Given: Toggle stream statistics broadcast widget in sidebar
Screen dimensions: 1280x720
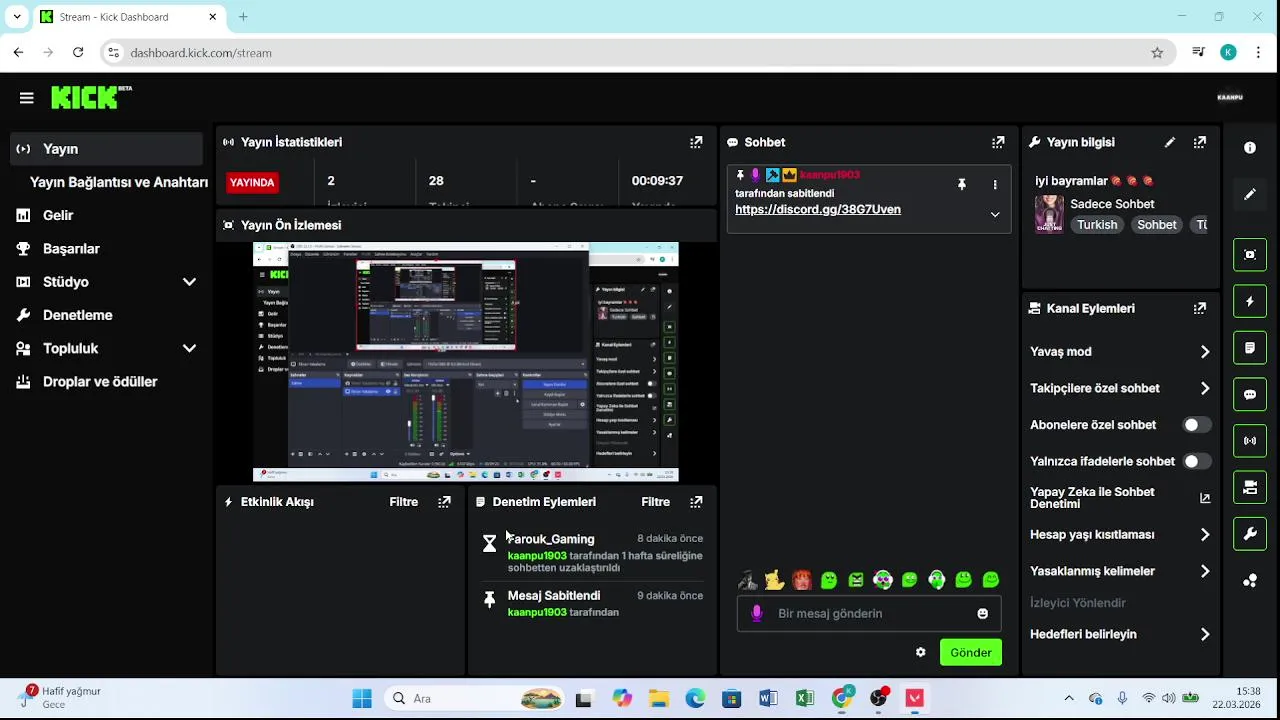Looking at the screenshot, I should 1250,440.
